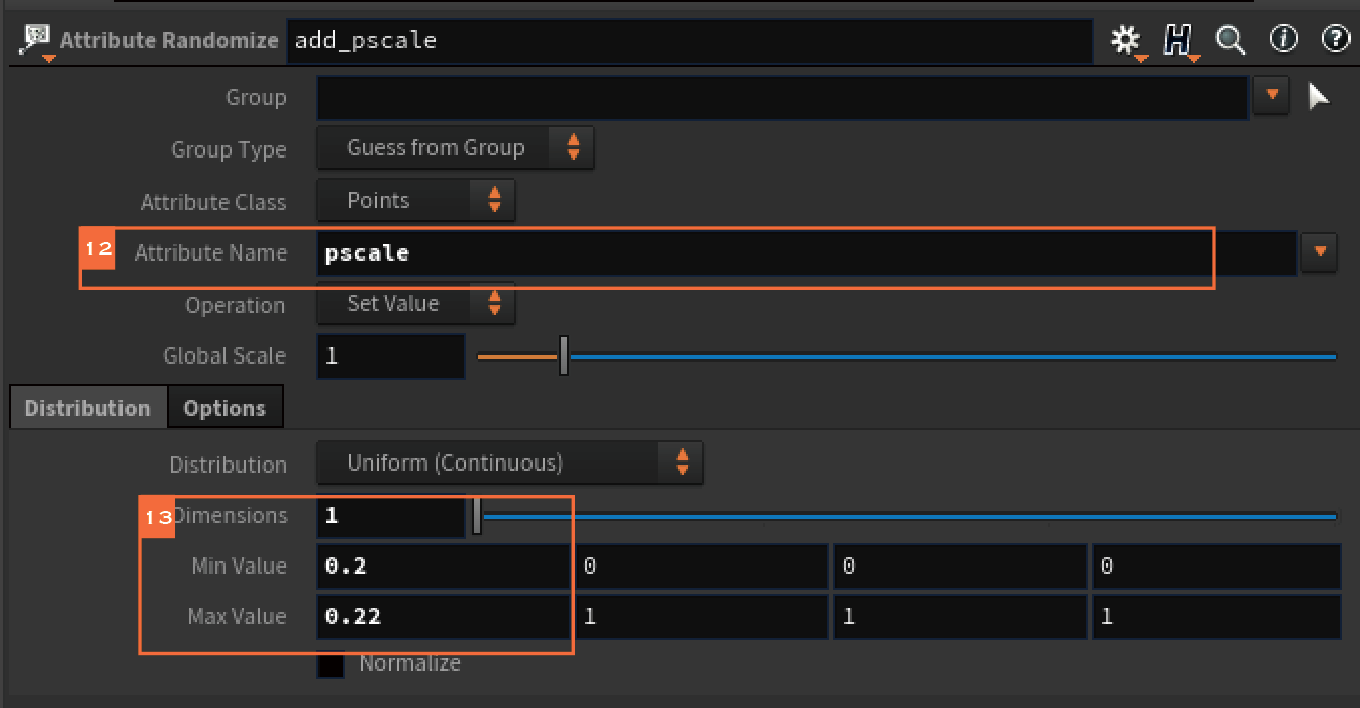Open the Group Type dropdown

coord(455,148)
